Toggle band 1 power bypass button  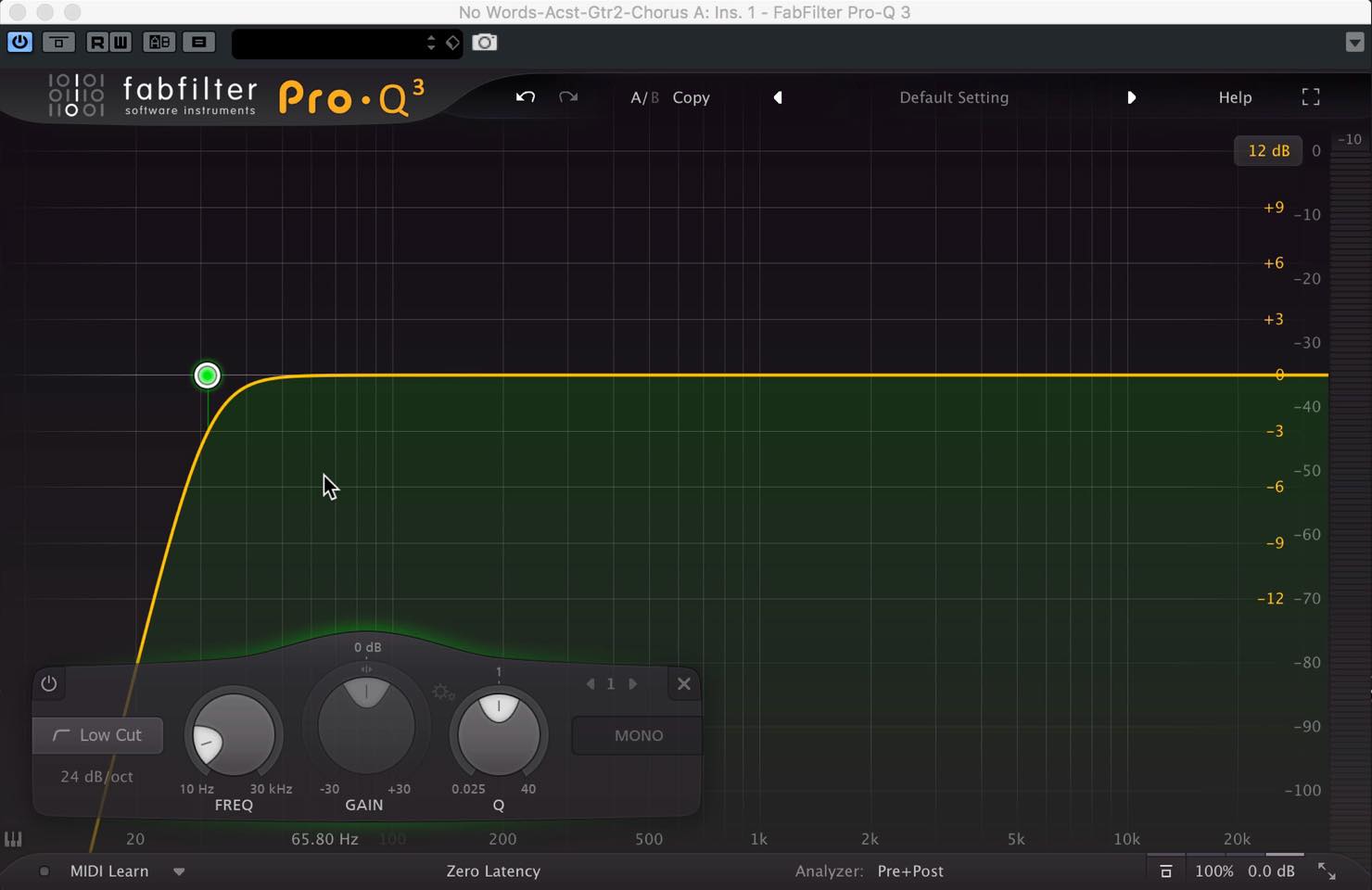tap(49, 684)
